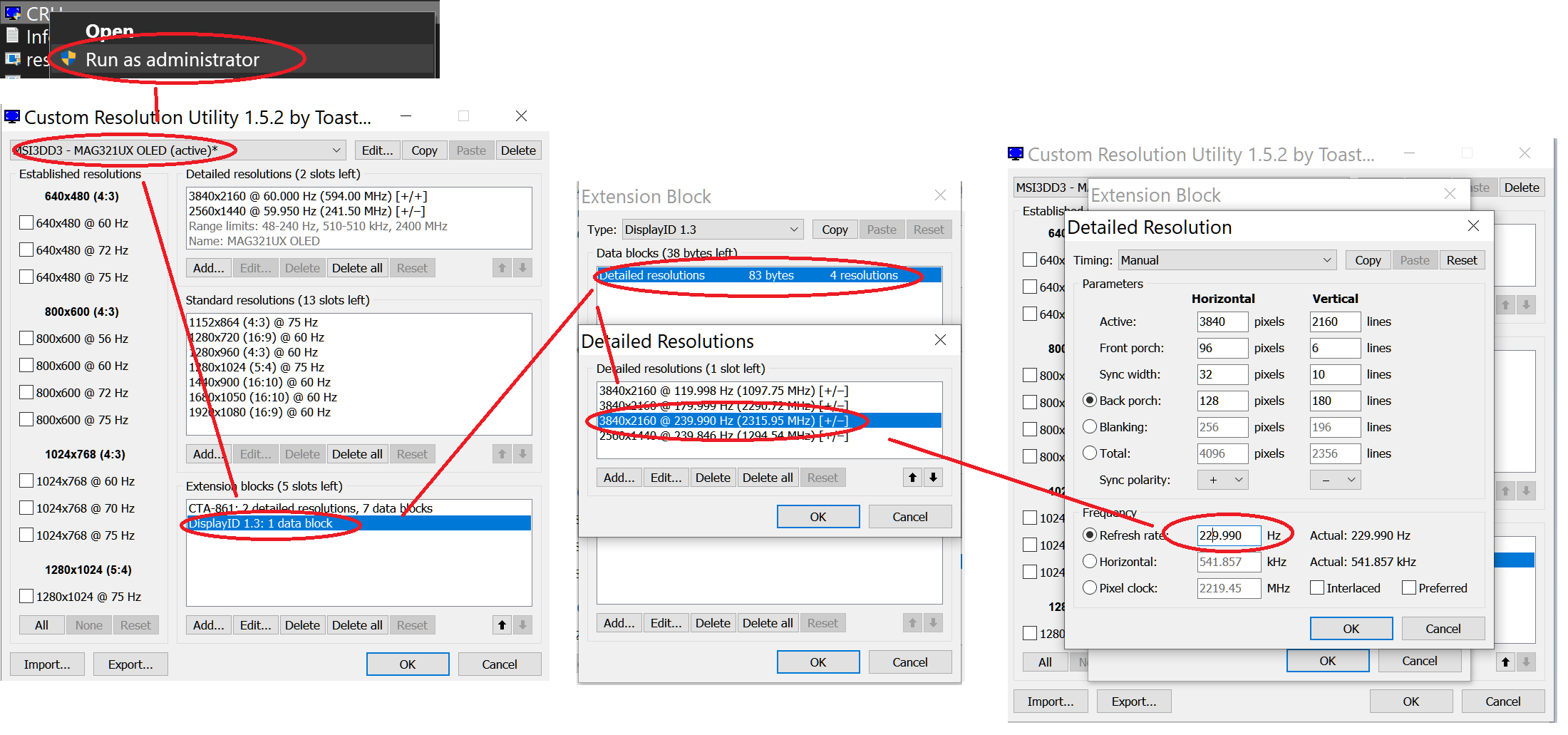The height and width of the screenshot is (735, 1568).
Task: Click the move down arrow in Detailed Resolutions dialog
Action: click(x=933, y=478)
